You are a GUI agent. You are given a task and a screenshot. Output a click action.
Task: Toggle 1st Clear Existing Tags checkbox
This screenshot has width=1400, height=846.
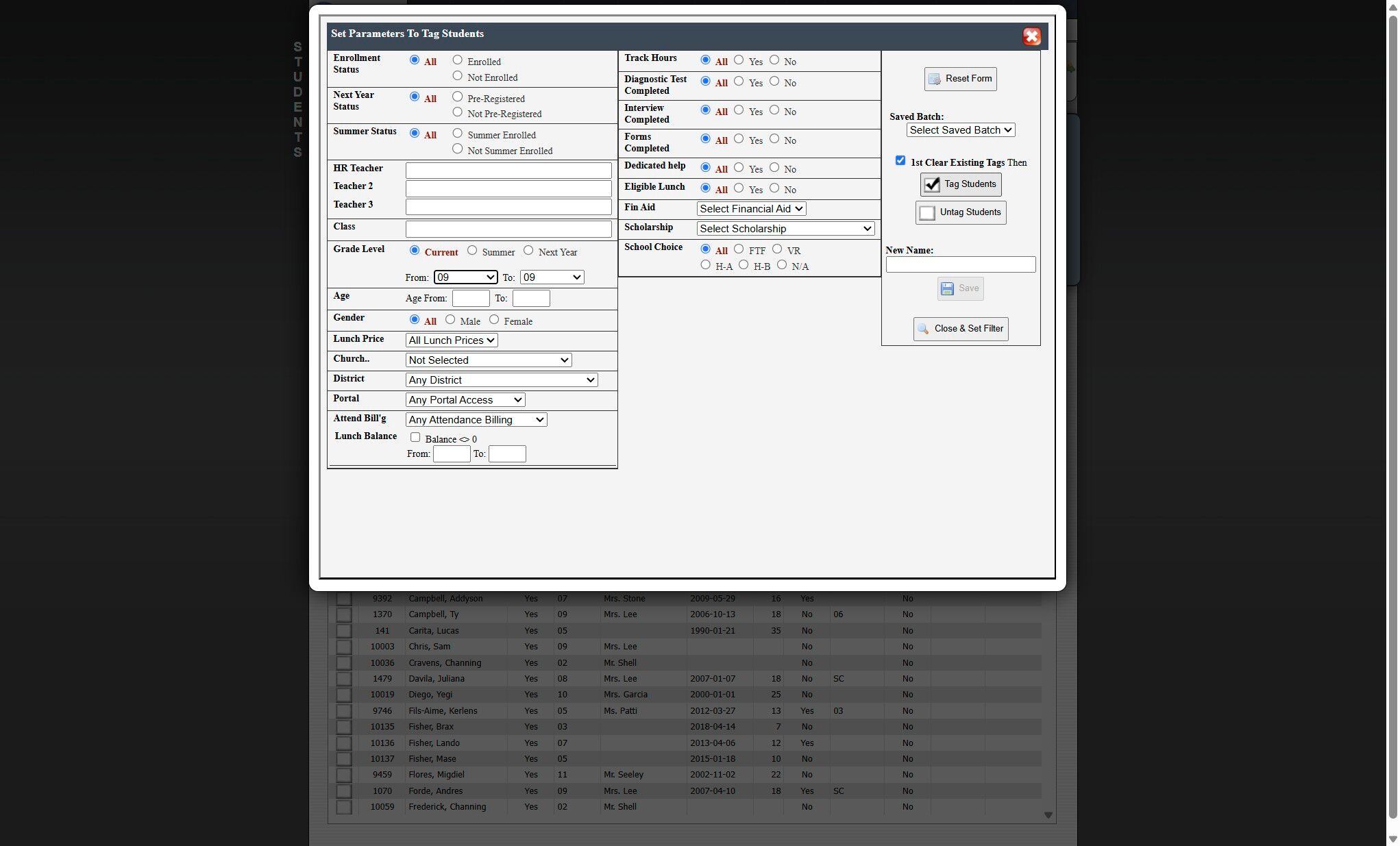click(x=900, y=161)
